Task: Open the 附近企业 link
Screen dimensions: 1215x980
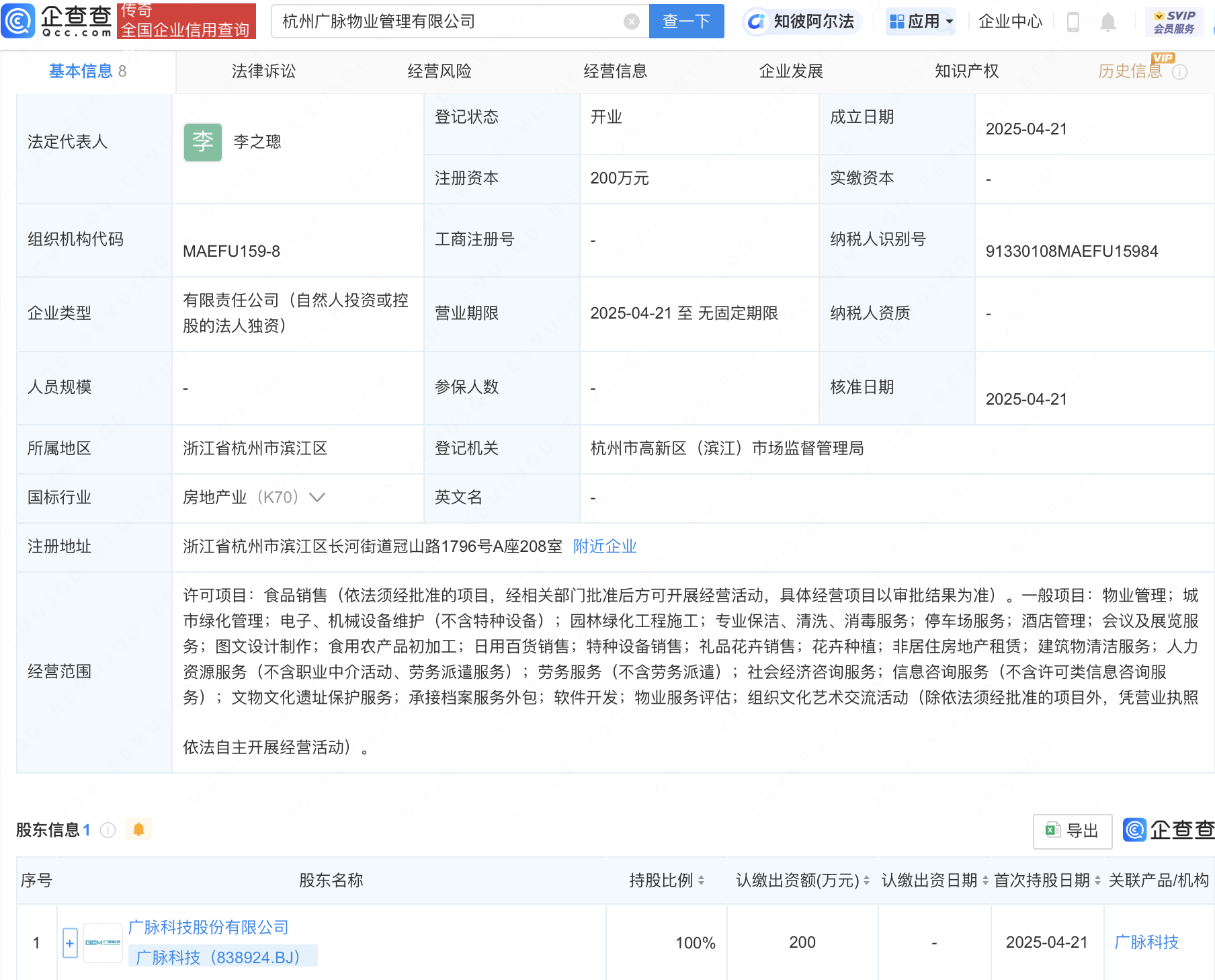Action: [605, 546]
